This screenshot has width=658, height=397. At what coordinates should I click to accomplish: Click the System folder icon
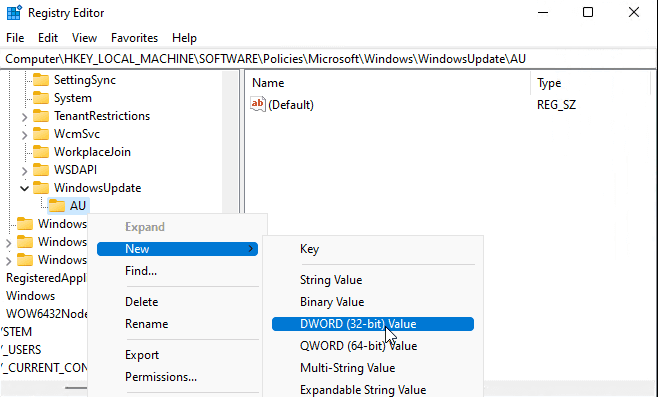[x=41, y=98]
